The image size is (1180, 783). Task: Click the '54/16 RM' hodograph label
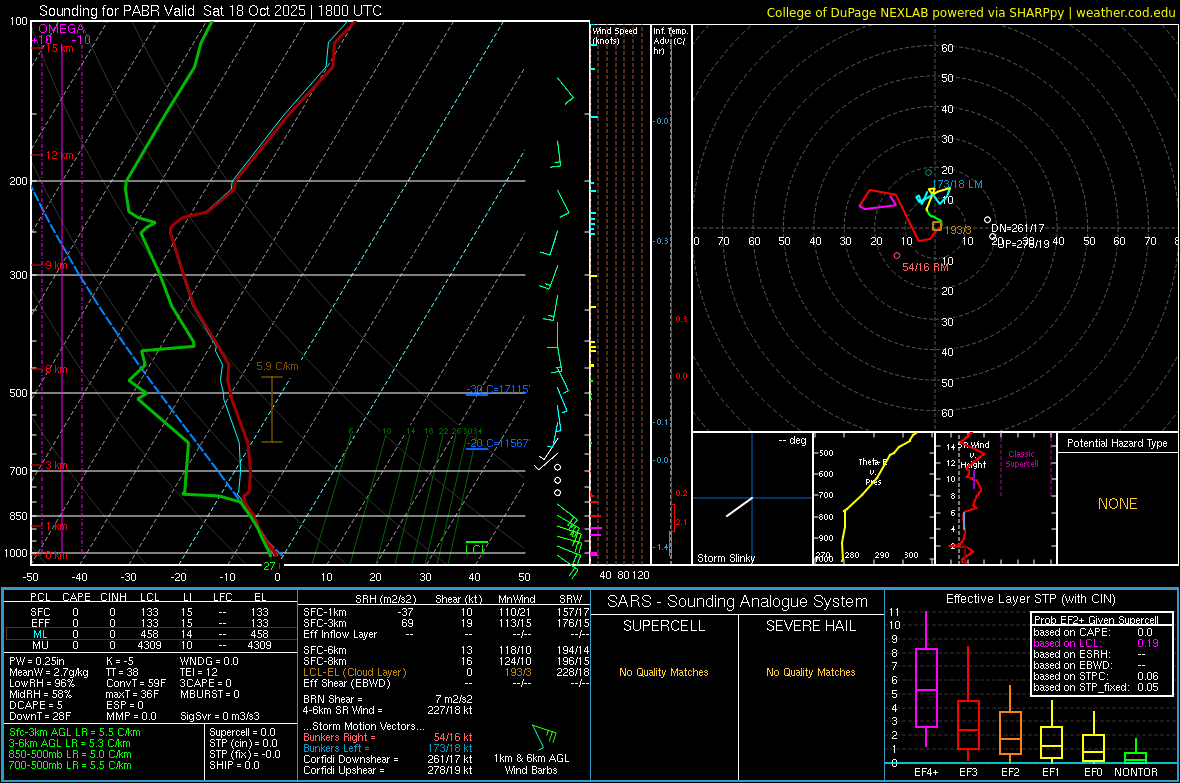coord(926,267)
